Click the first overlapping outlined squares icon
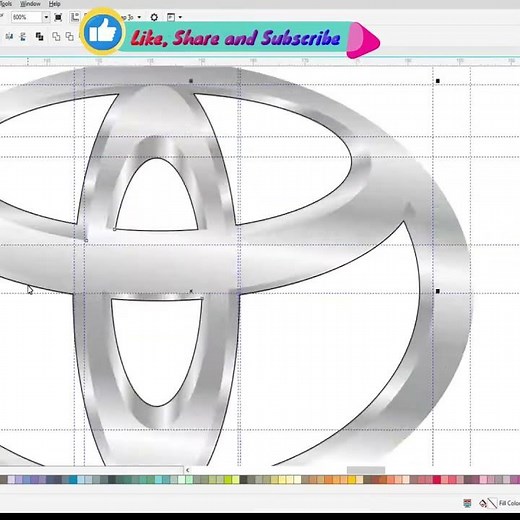Viewport: 520px width, 520px height. coord(56,36)
